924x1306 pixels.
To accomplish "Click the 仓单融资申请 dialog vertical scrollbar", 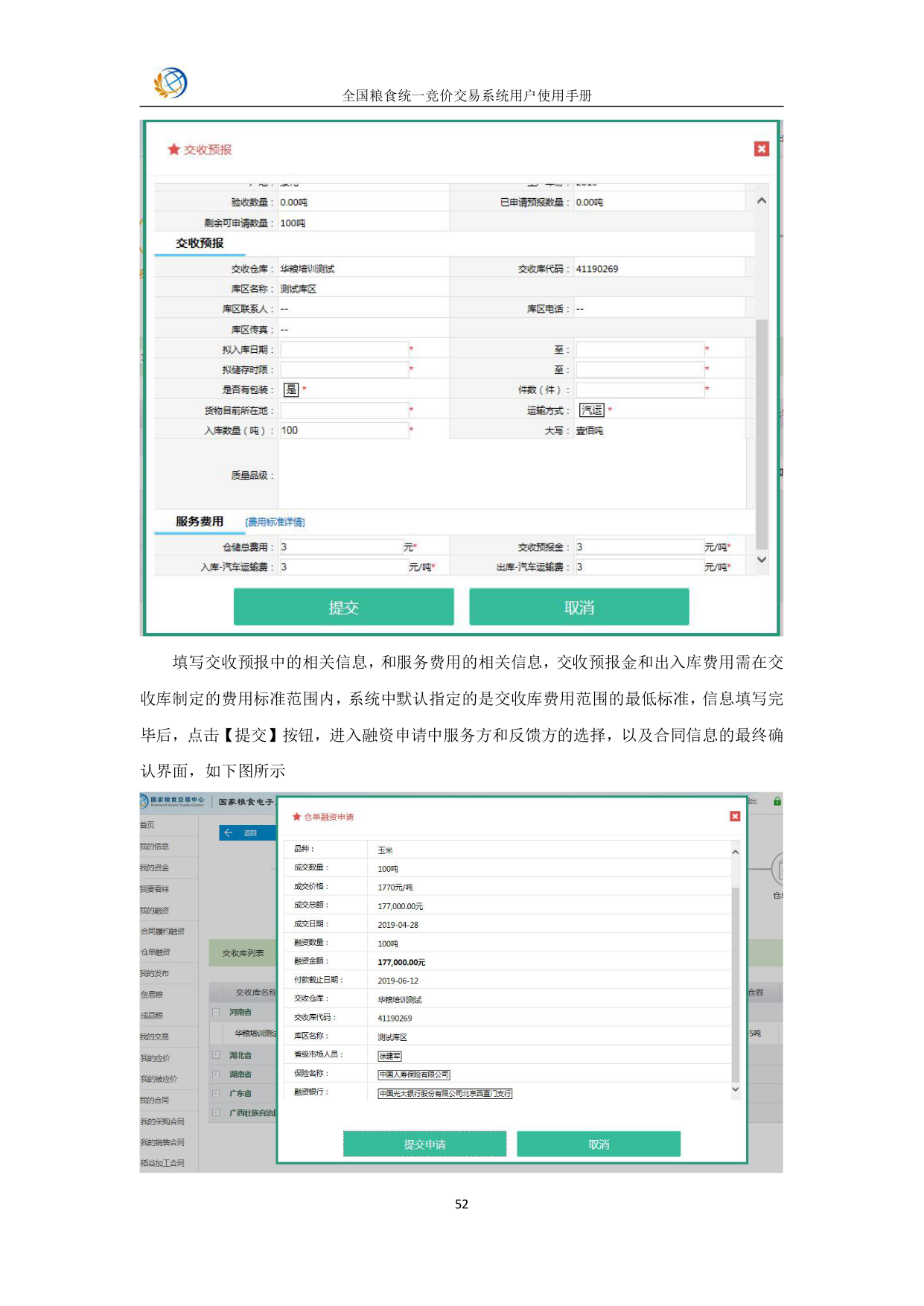I will pyautogui.click(x=735, y=984).
